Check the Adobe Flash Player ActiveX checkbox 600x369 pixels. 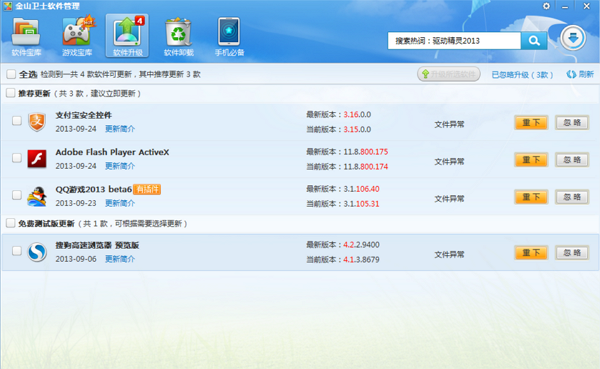17,158
